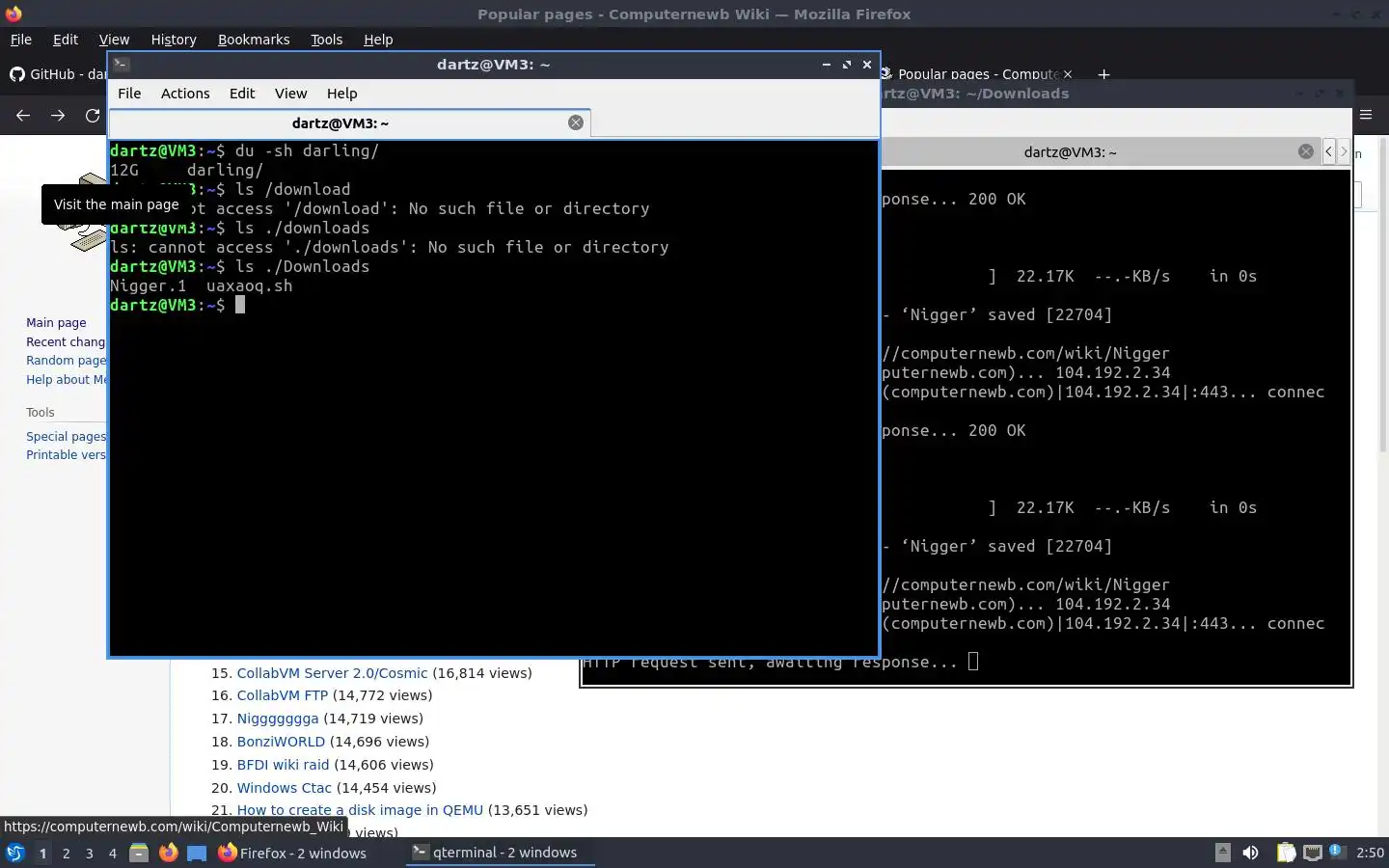Open the Help about MediaWiki sidebar link
The width and height of the screenshot is (1389, 868).
click(66, 380)
